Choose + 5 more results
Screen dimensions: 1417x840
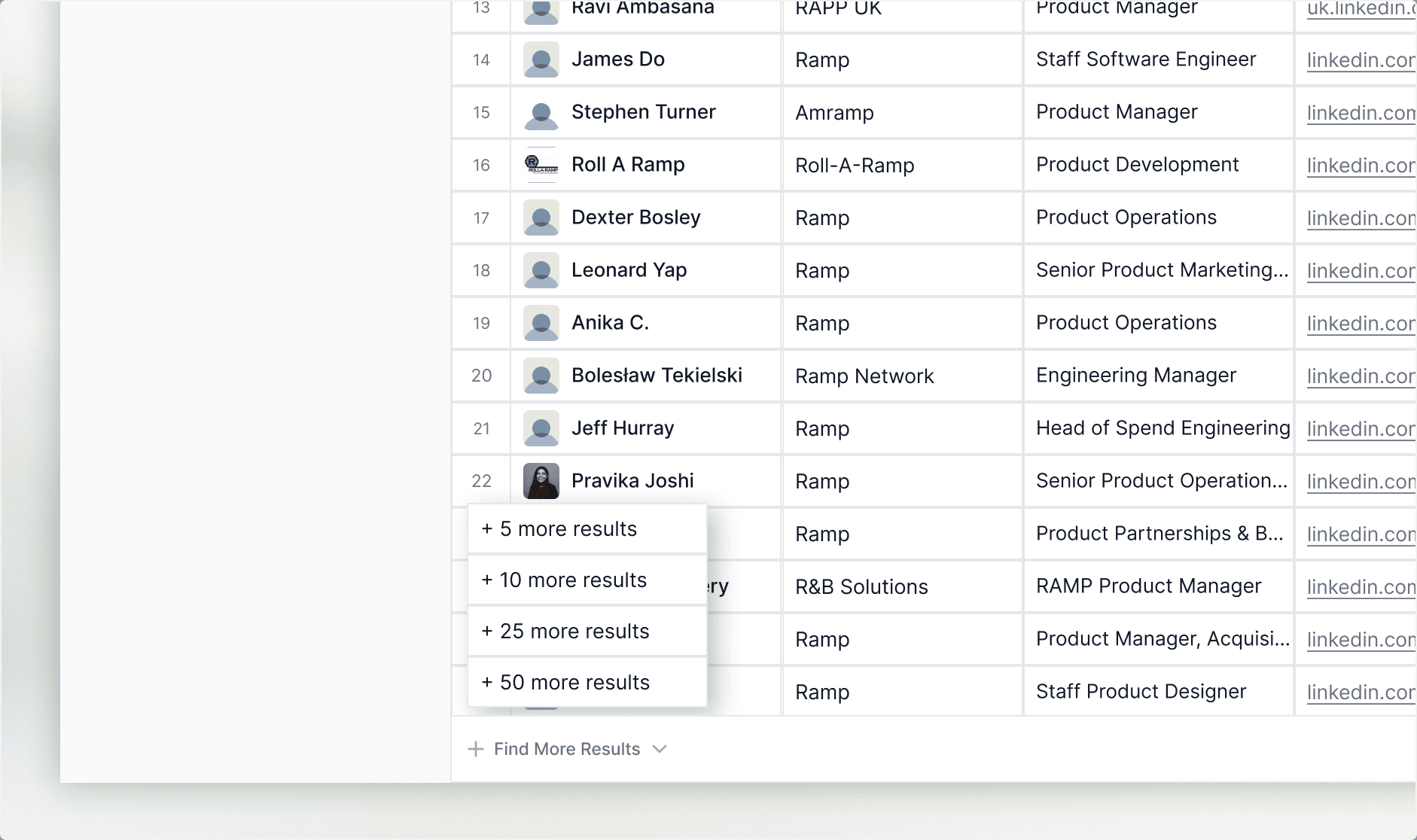click(x=587, y=529)
